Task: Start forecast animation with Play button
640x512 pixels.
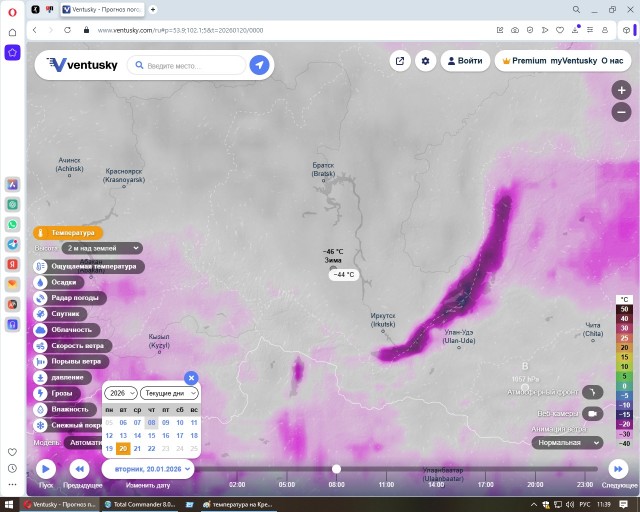Action: pyautogui.click(x=46, y=469)
